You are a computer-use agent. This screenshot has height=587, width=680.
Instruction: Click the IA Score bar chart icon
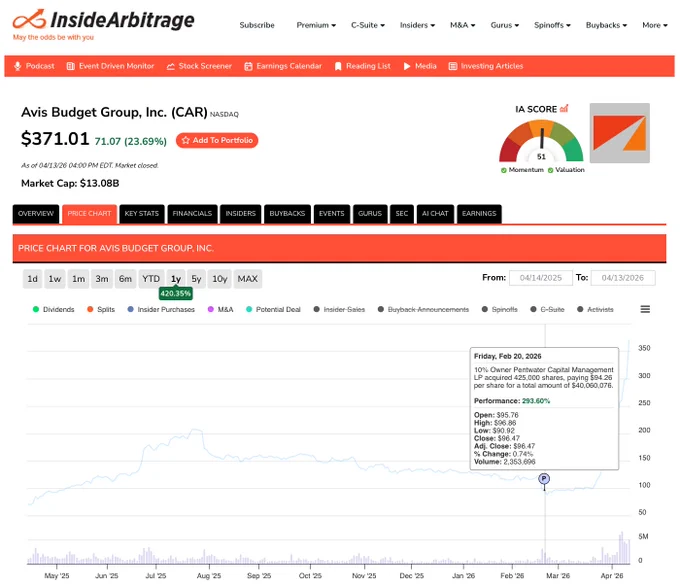564,108
